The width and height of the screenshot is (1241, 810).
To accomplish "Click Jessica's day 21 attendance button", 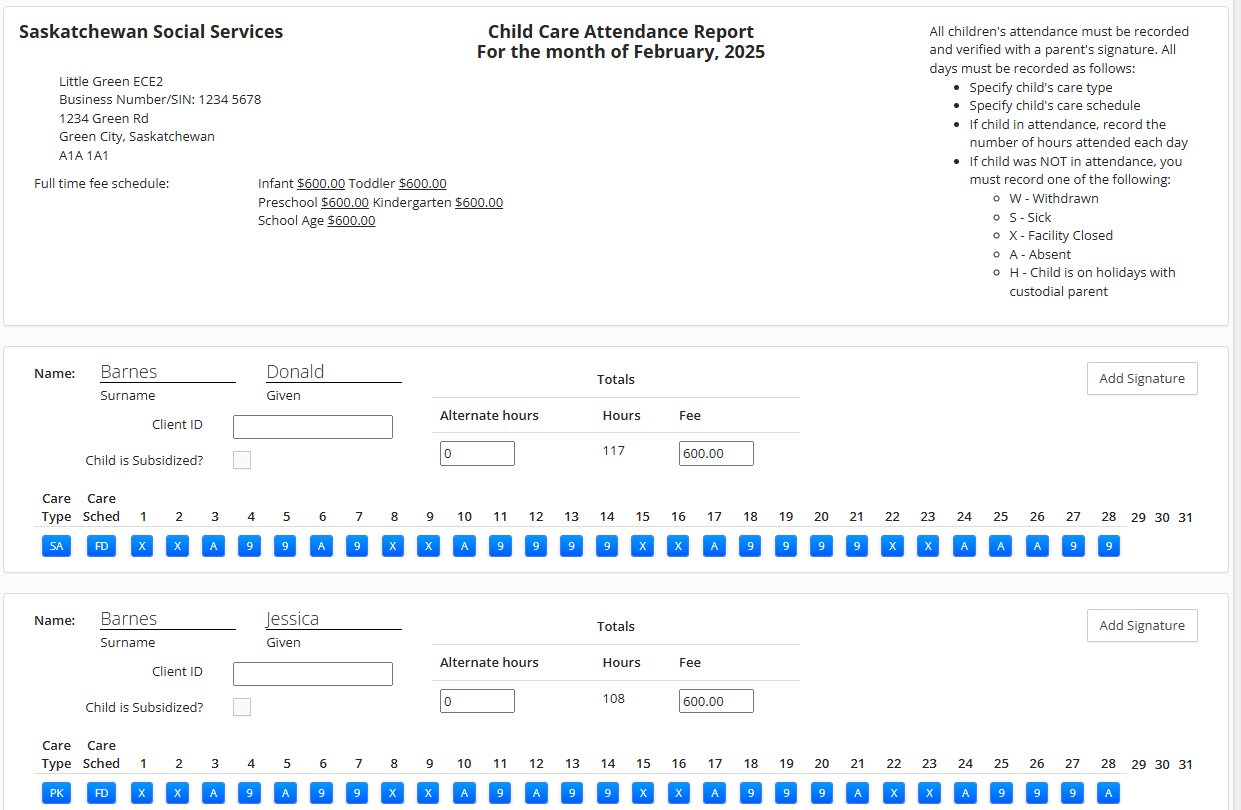I will point(857,793).
